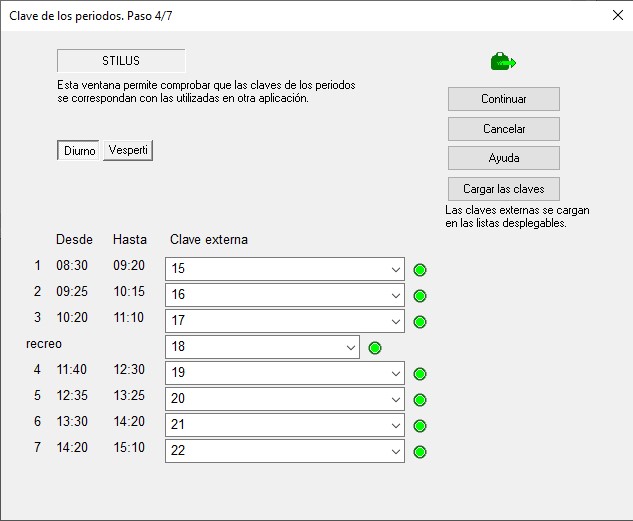Expand recreo dropdown showing 18
Image resolution: width=633 pixels, height=521 pixels.
pos(350,347)
